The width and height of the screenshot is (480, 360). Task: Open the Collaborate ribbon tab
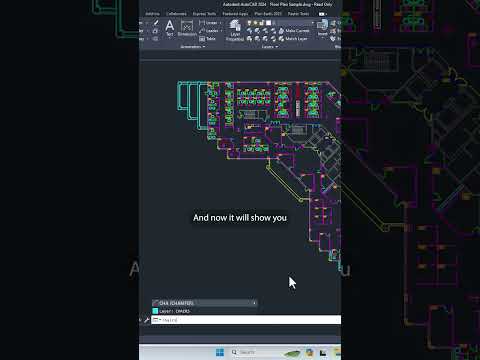[x=176, y=14]
